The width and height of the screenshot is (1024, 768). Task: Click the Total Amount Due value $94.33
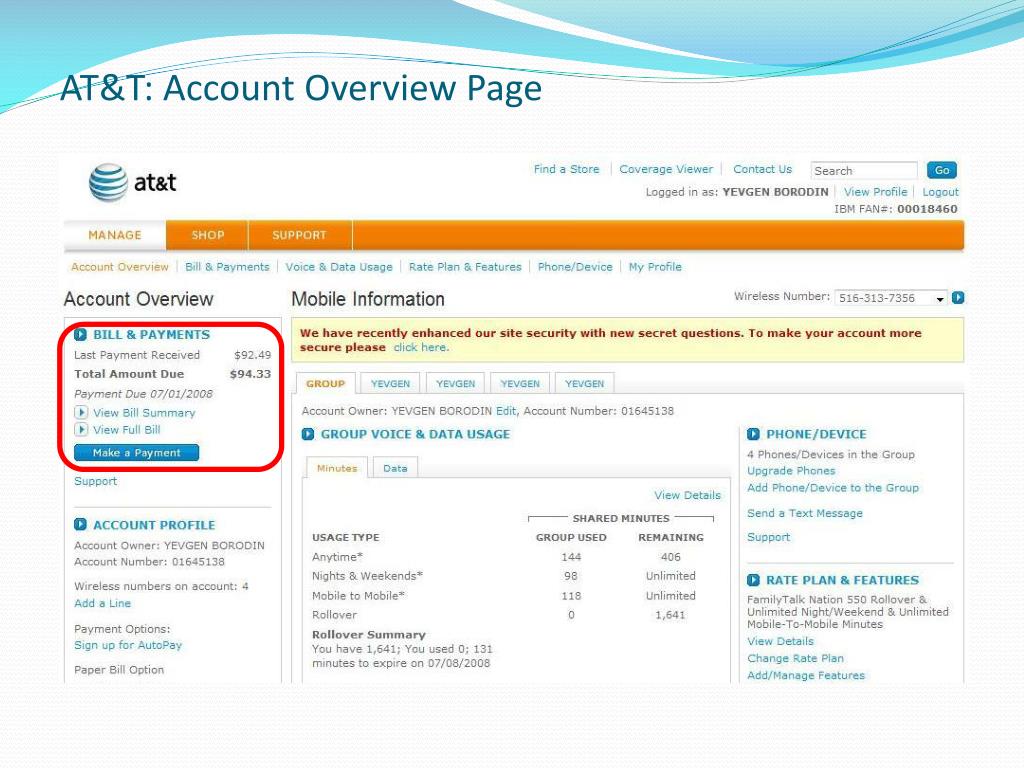250,374
